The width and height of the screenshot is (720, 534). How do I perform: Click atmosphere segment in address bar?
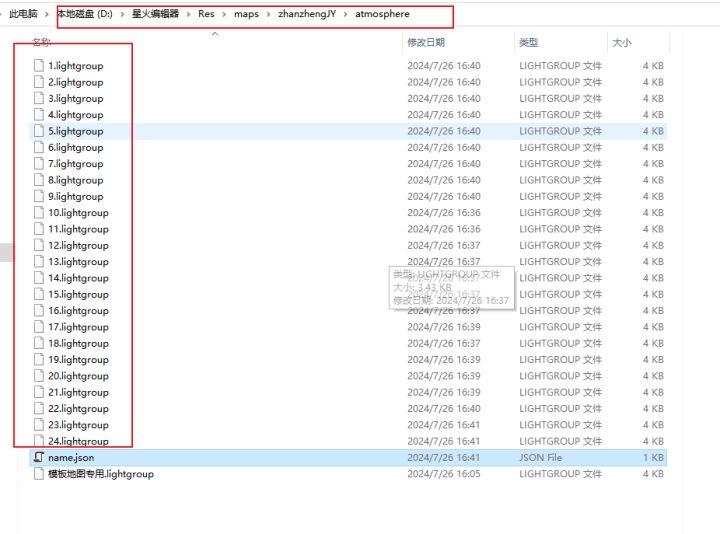(x=382, y=14)
